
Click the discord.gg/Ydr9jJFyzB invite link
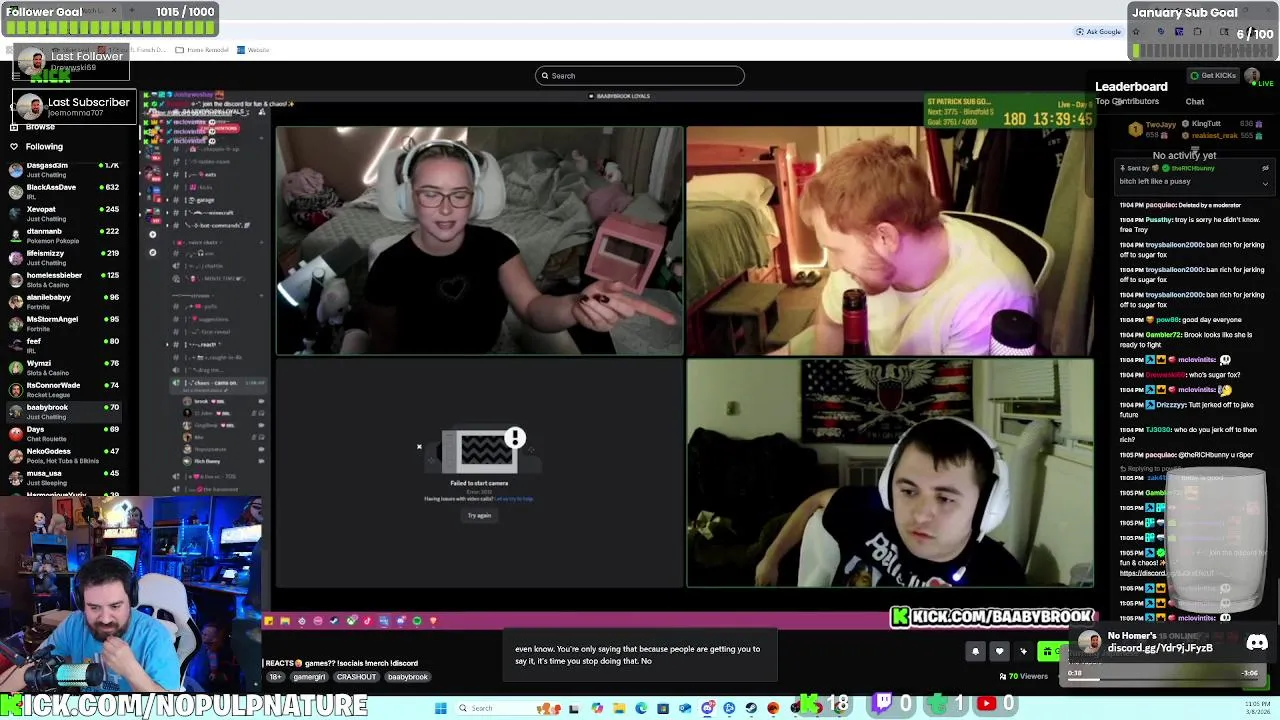click(1160, 648)
